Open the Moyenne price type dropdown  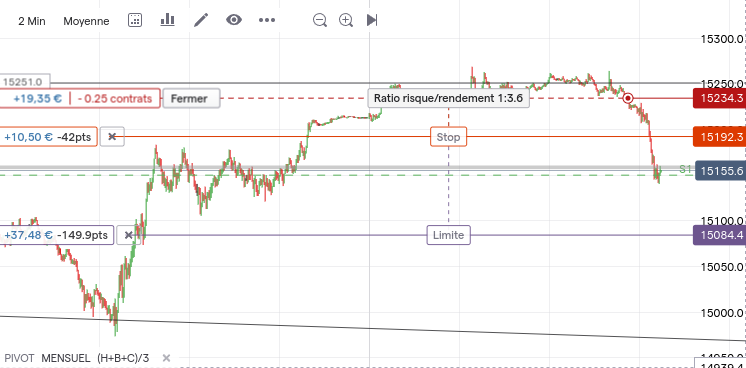[x=86, y=21]
